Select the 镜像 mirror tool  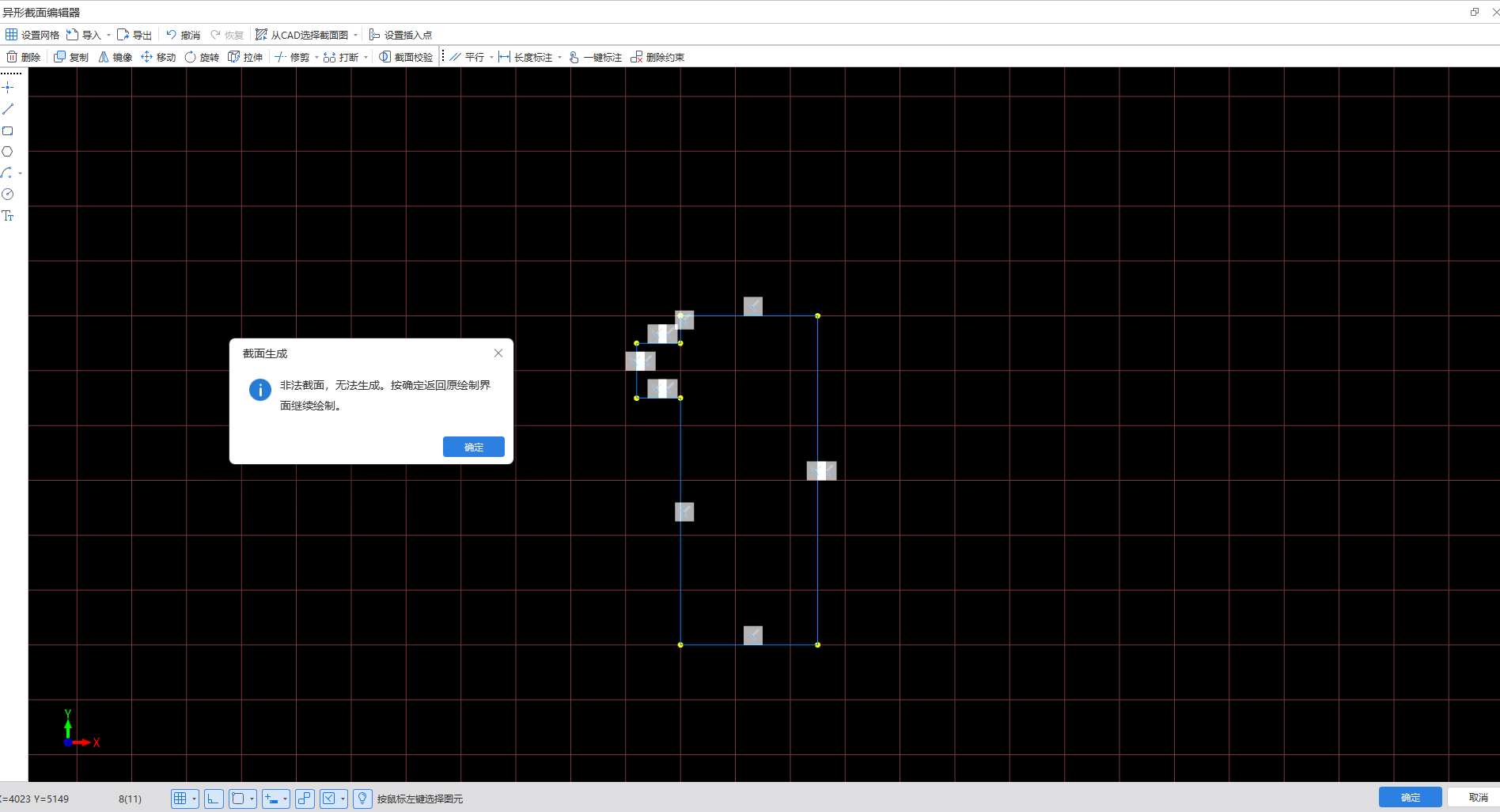point(116,57)
